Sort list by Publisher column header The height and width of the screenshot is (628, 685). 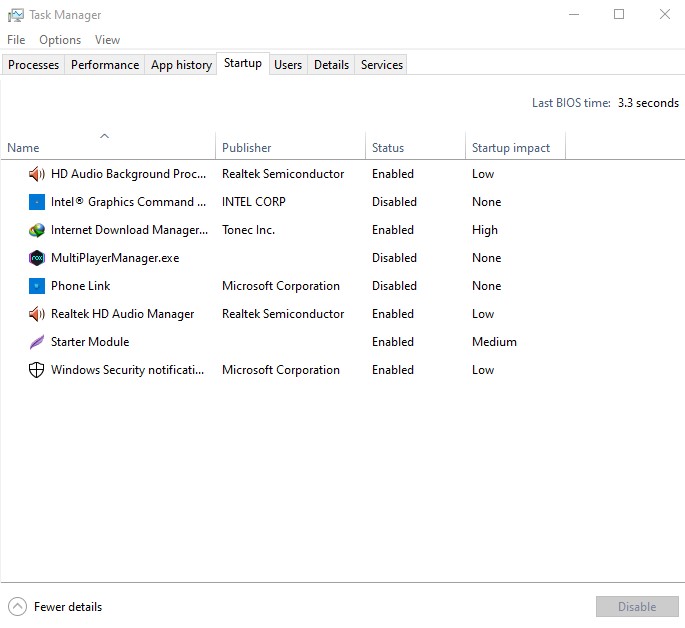(x=247, y=148)
